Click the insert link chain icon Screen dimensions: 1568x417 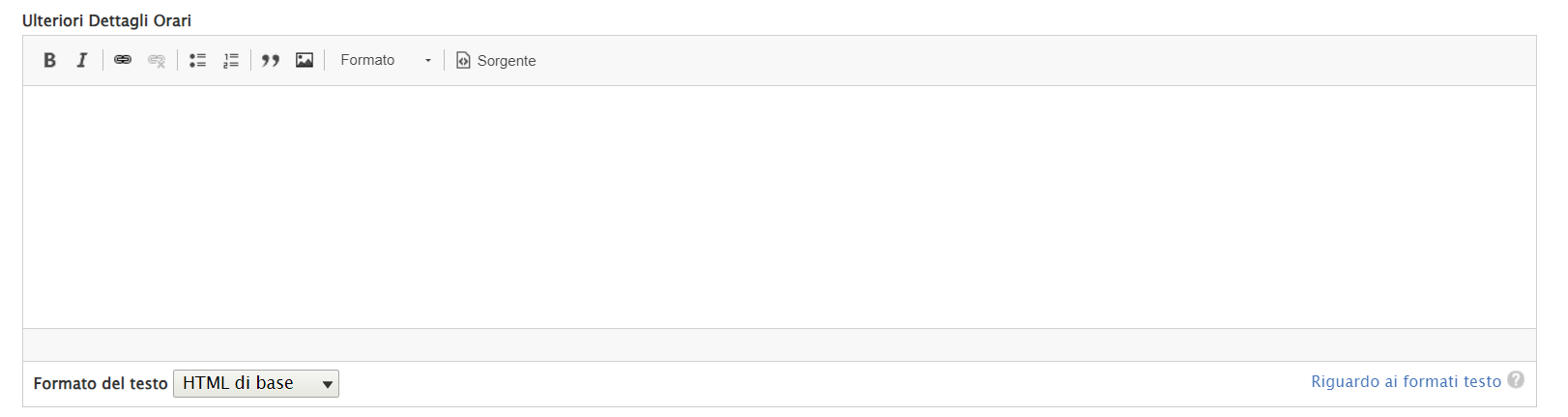point(123,60)
